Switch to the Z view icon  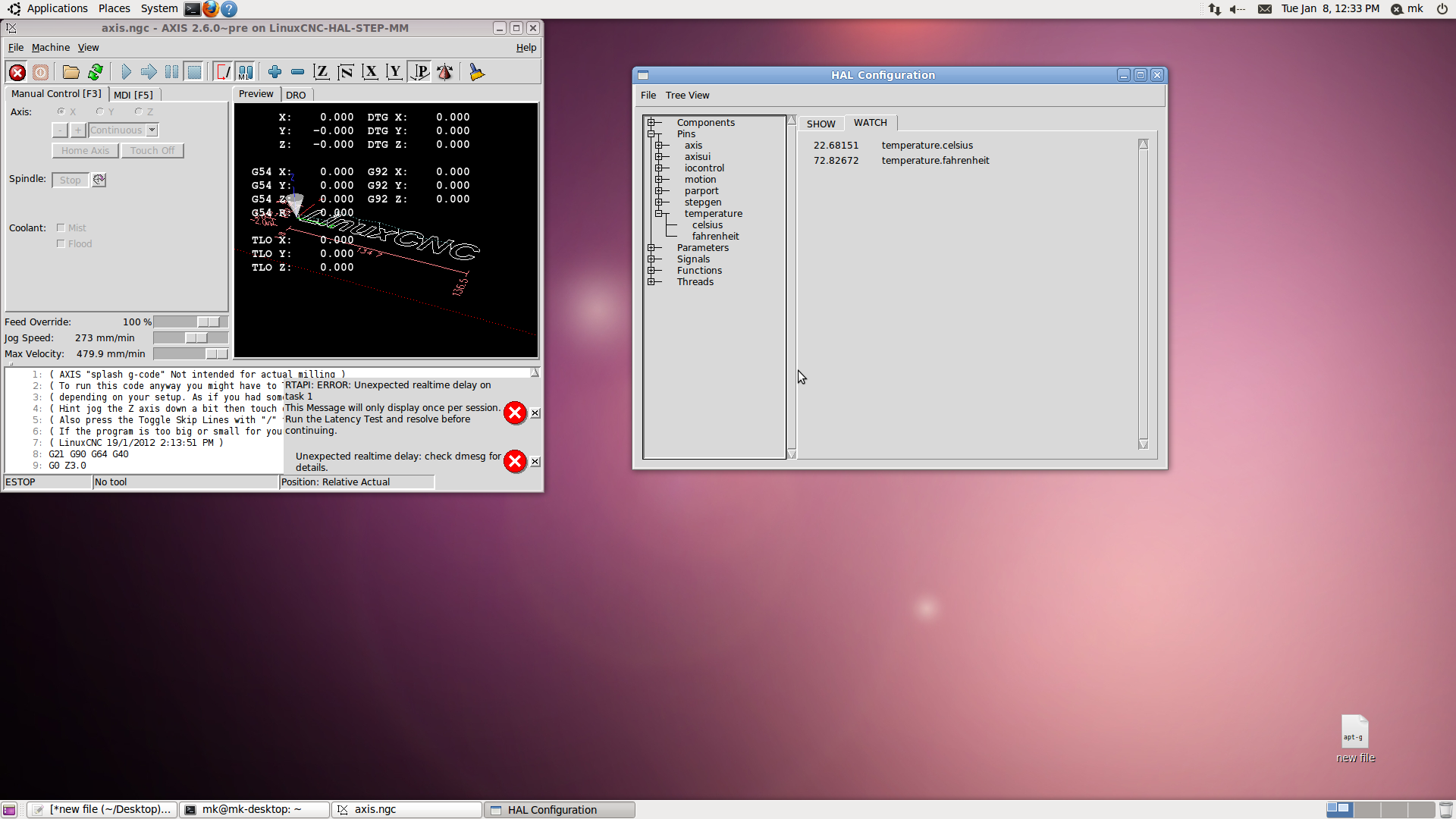tap(321, 72)
